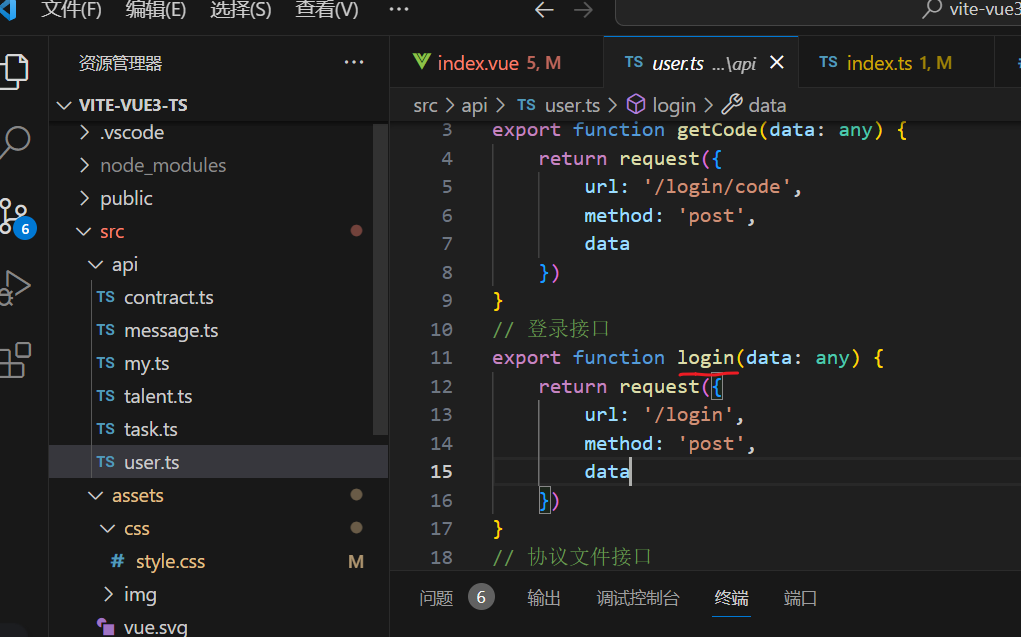Viewport: 1021px width, 637px height.
Task: Open the 选择(S) menu
Action: [240, 10]
